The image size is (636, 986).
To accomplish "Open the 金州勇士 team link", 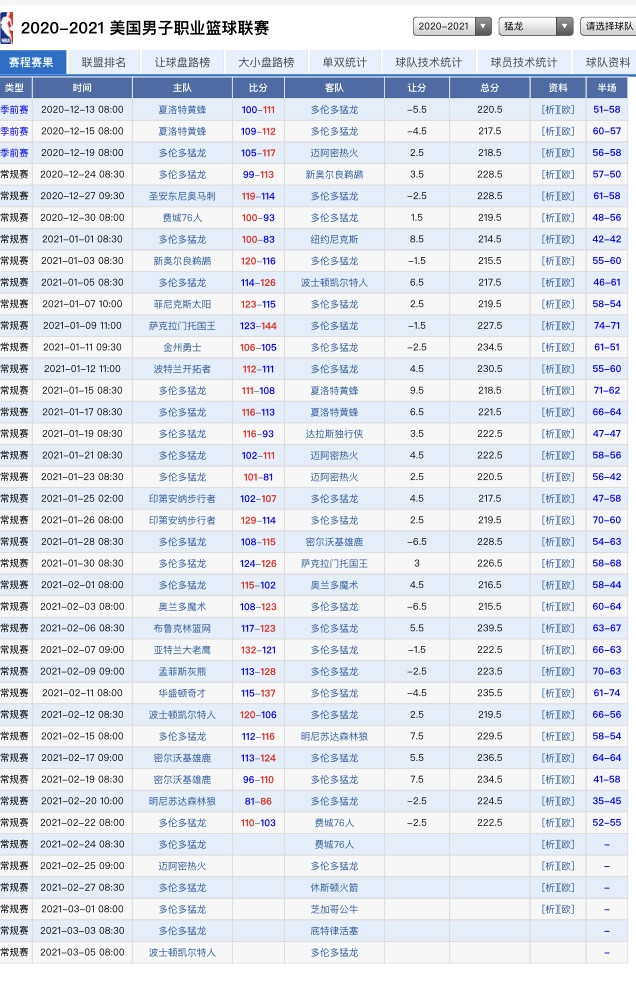I will click(x=182, y=347).
